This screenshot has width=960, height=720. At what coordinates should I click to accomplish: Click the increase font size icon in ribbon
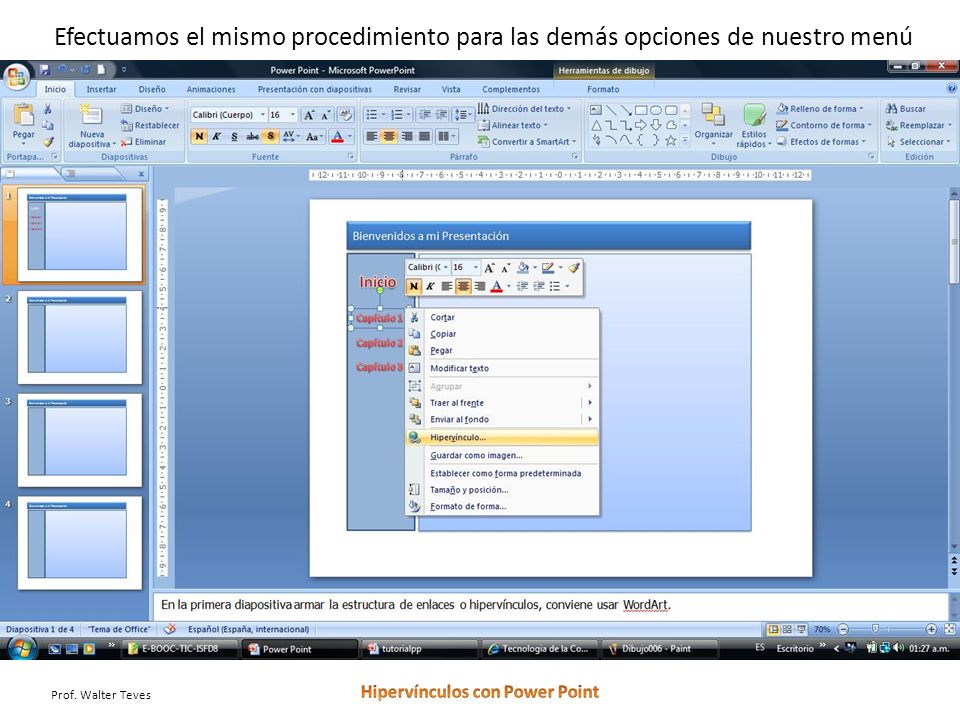[309, 115]
